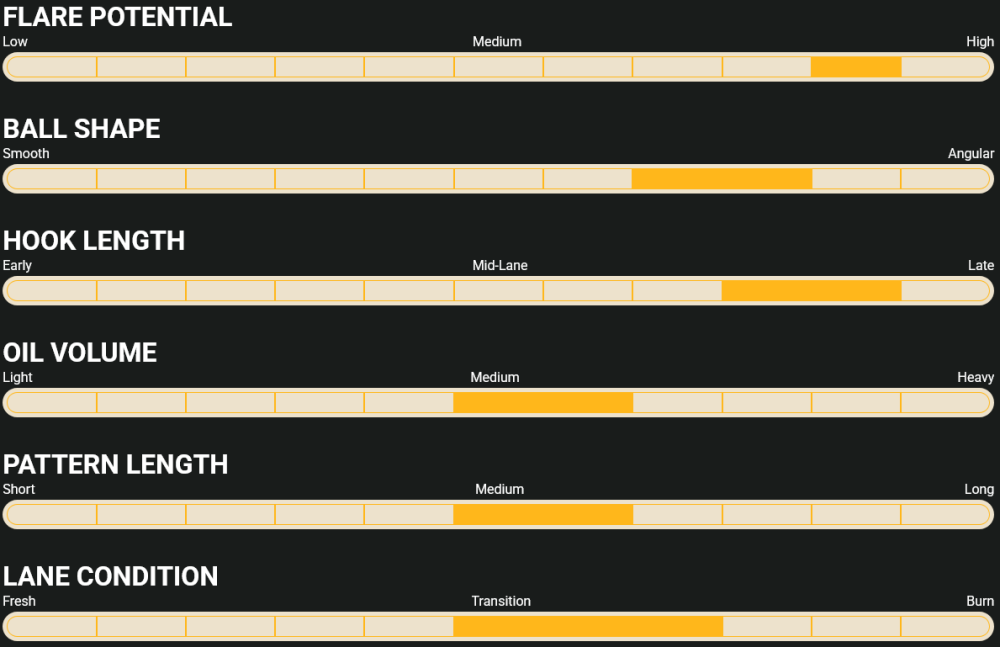Select the last segment of Oil Volume bar
This screenshot has height=647, width=1000.
click(x=945, y=403)
